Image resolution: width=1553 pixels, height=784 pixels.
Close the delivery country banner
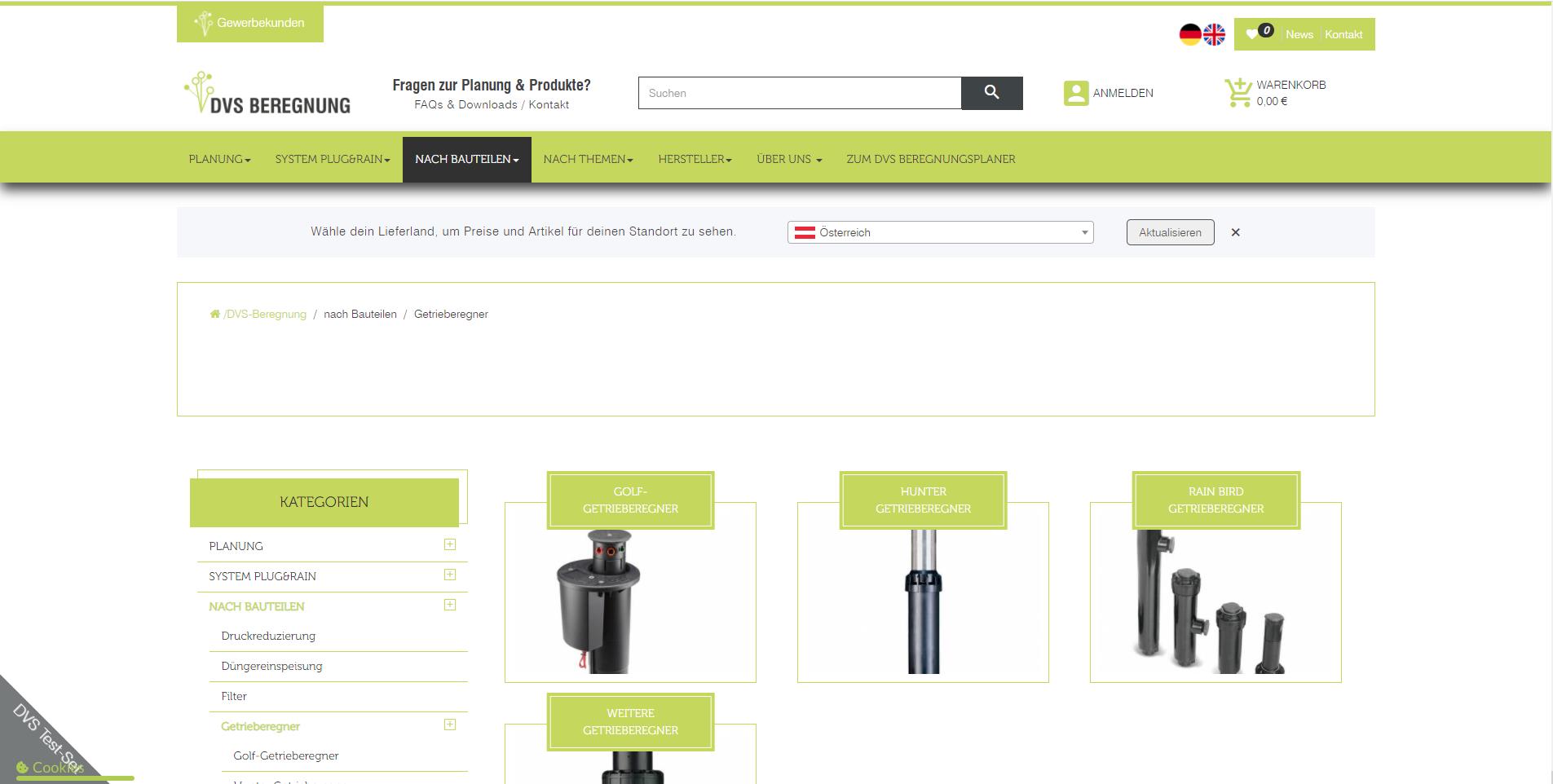point(1235,232)
